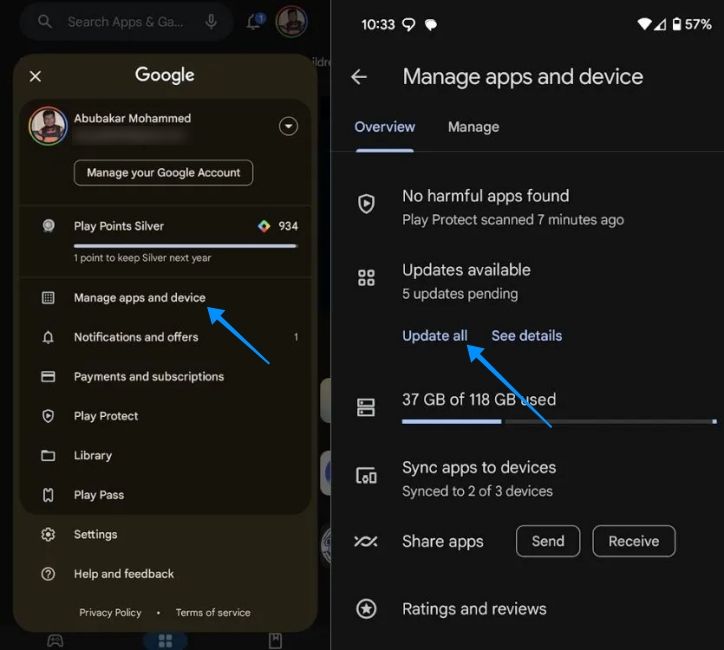Open Play Protect in the account menu
Viewport: 724px width, 650px height.
tap(166, 416)
